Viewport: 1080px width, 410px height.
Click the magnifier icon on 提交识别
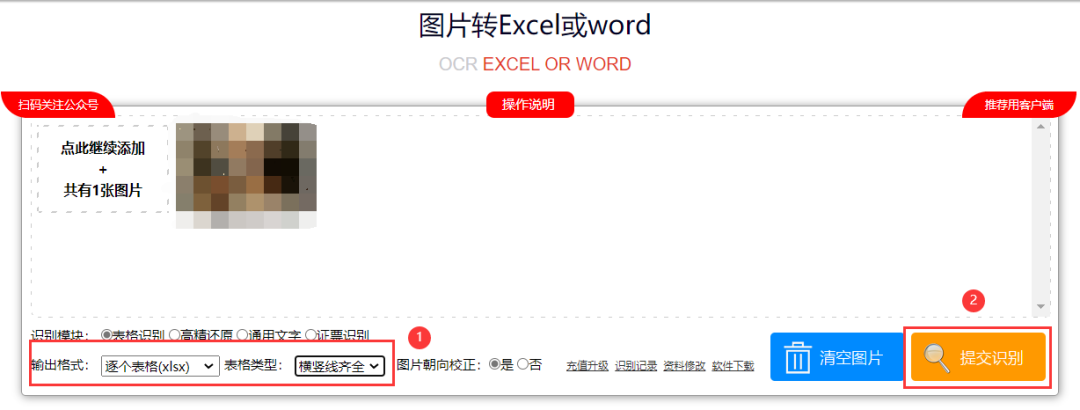pyautogui.click(x=938, y=358)
